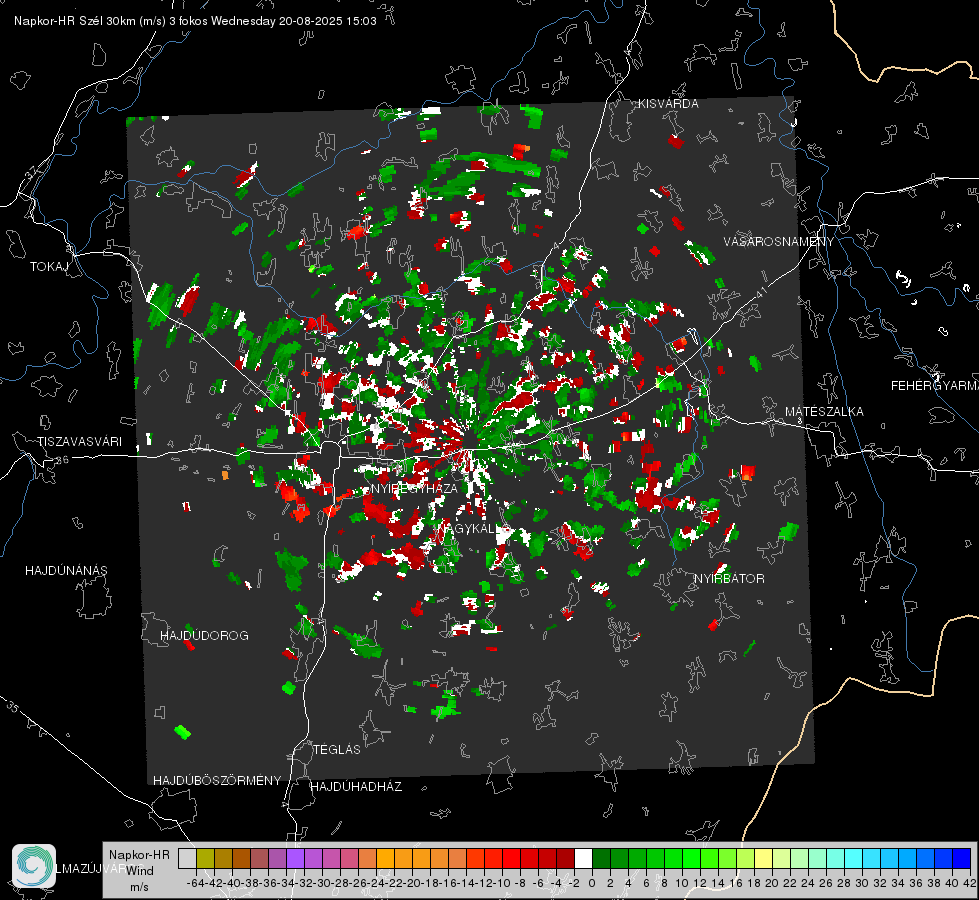Click the road number 35 marker
Image resolution: width=979 pixels, height=900 pixels.
click(12, 707)
